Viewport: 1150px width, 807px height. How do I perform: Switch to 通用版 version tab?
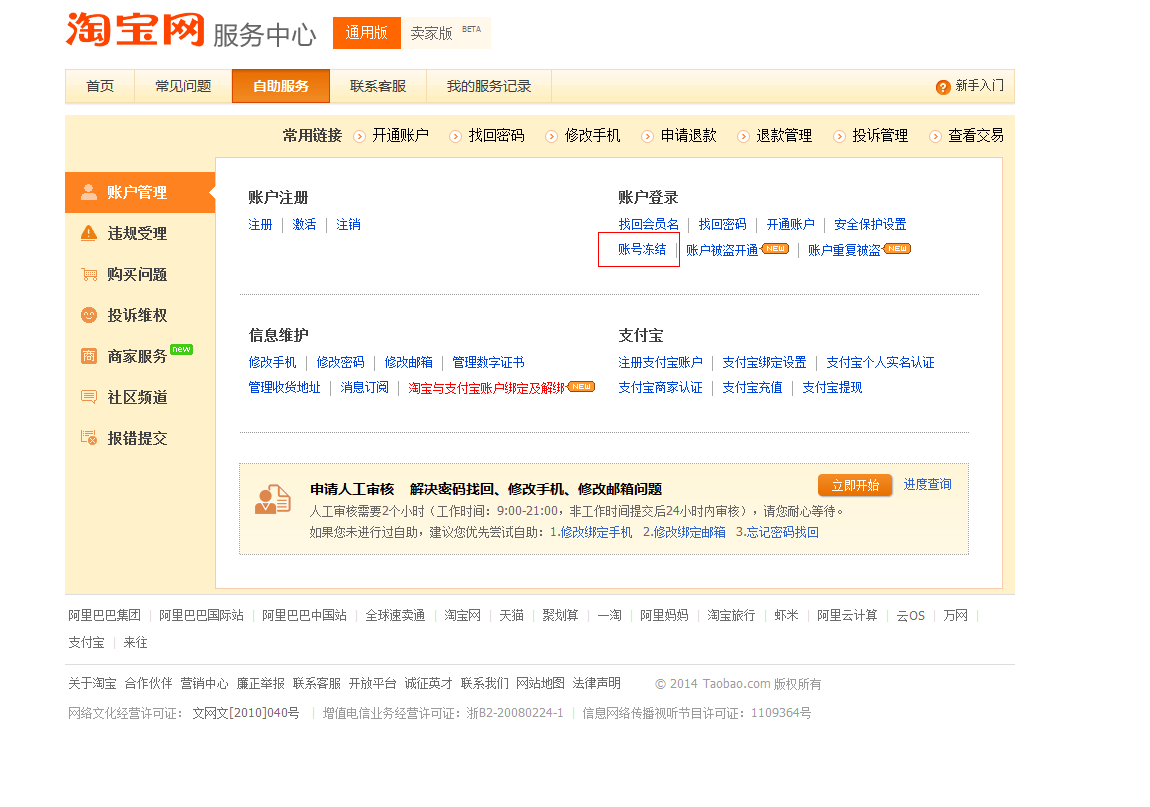367,33
